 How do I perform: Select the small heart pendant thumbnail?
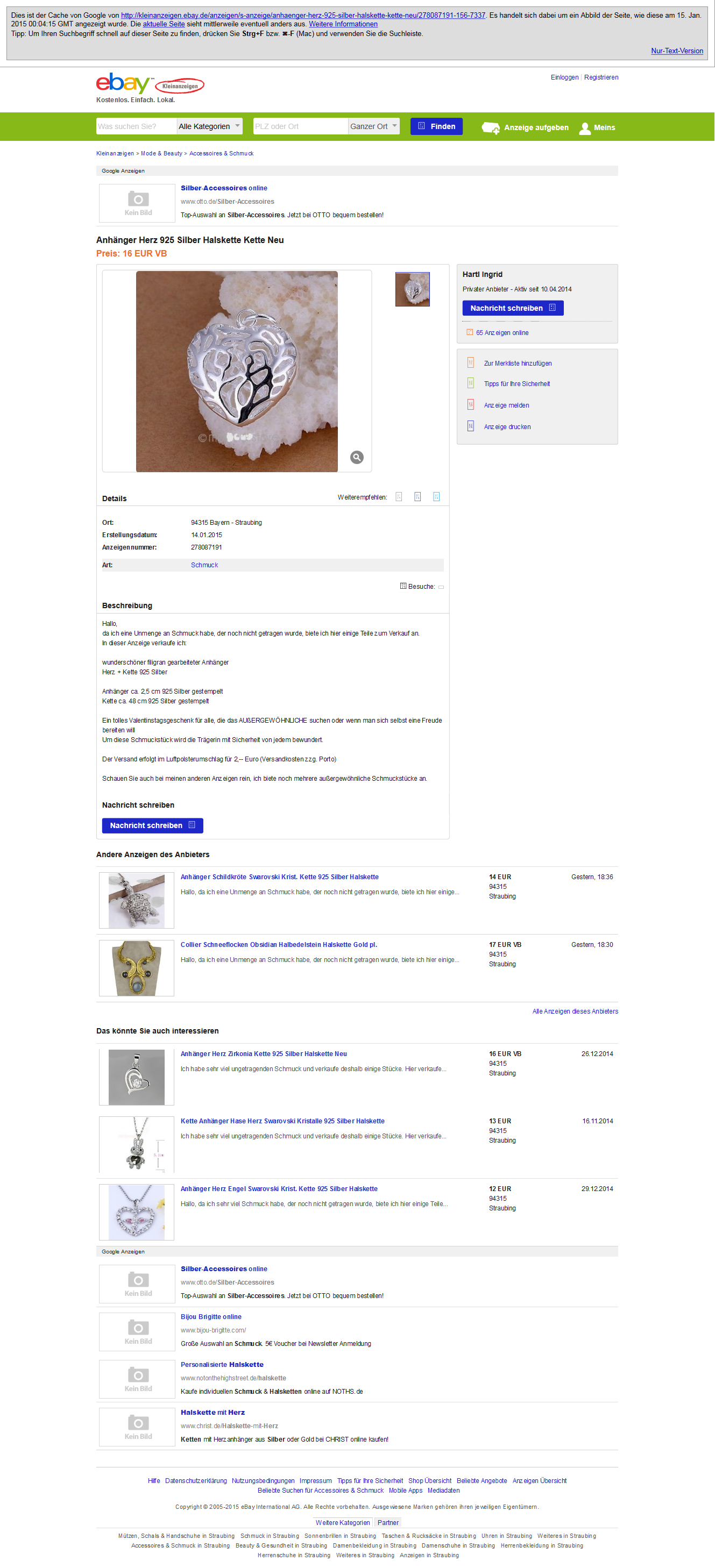point(412,289)
